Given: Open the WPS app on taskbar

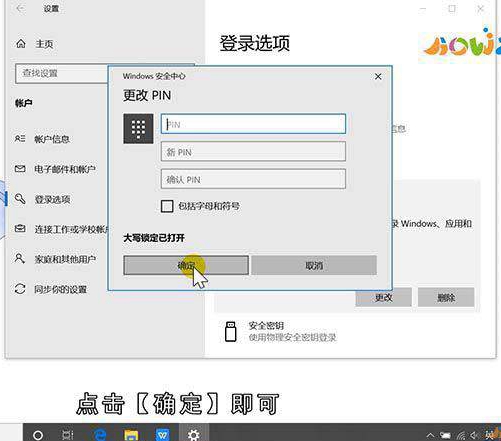Looking at the screenshot, I should [x=162, y=435].
